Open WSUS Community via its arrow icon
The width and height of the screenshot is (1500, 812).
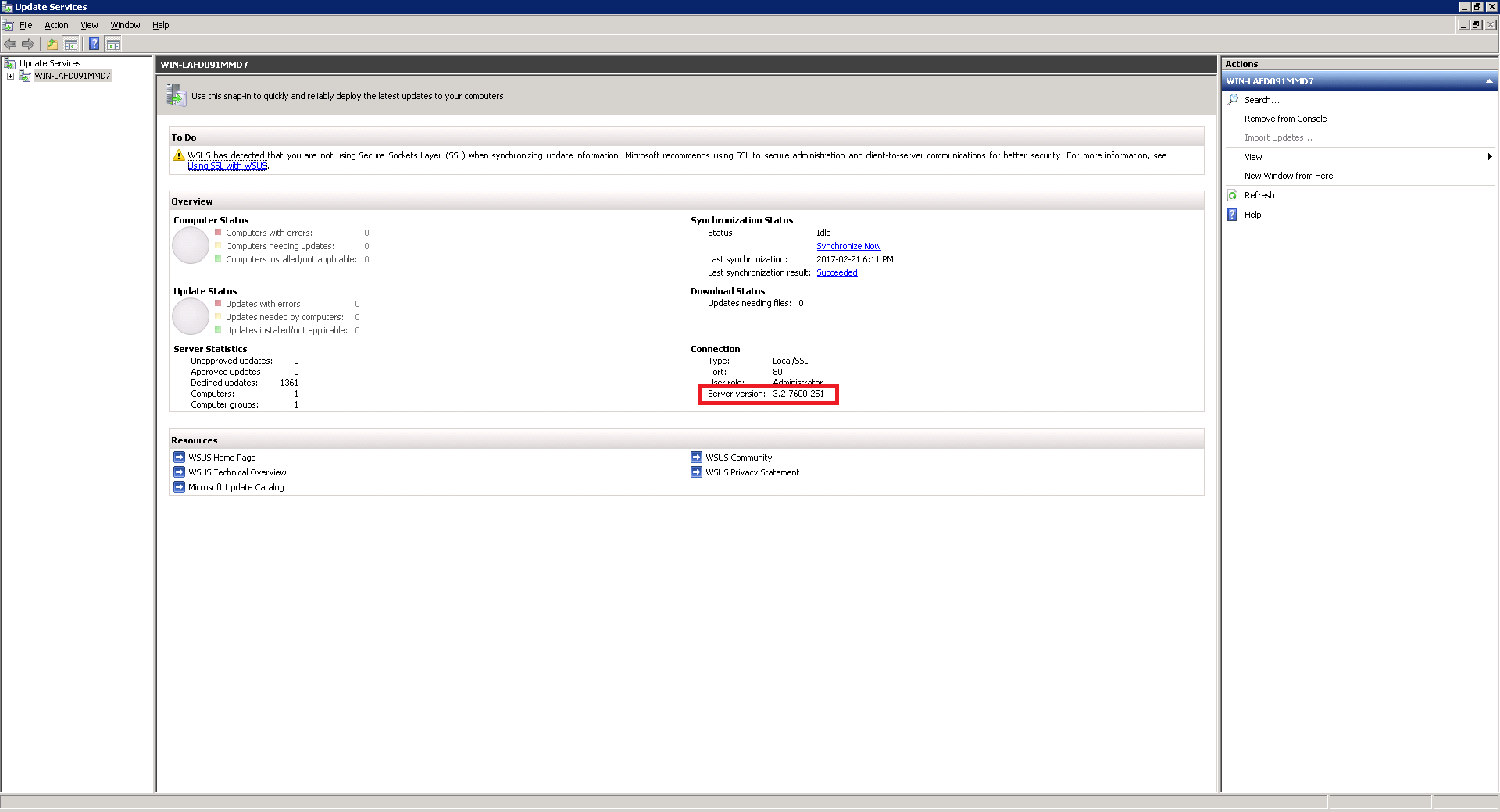click(x=697, y=457)
